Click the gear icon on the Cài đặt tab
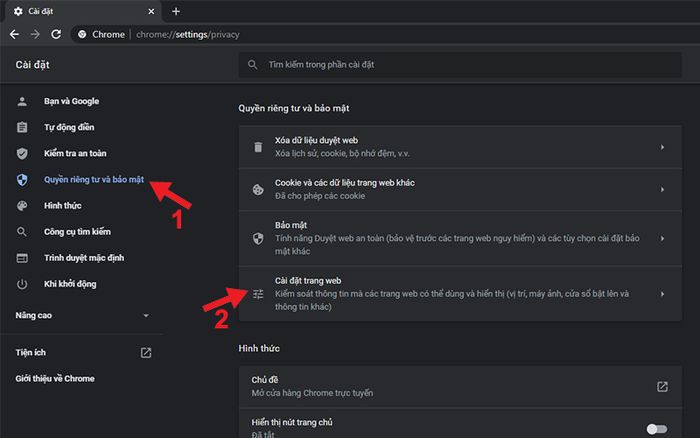This screenshot has width=700, height=438. [x=18, y=11]
